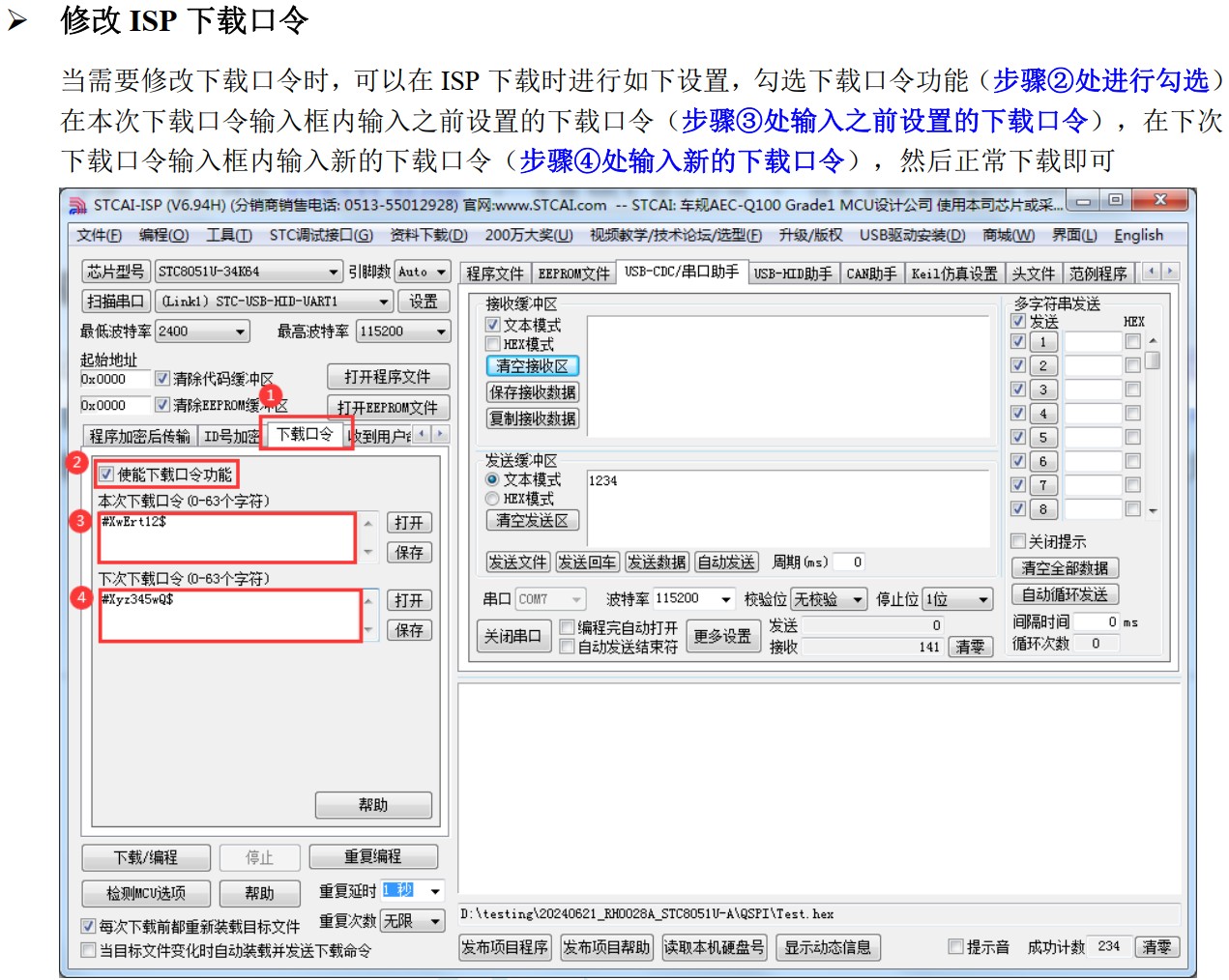Toggle 编程完自动打开 checkbox
The image size is (1229, 980).
(x=568, y=627)
